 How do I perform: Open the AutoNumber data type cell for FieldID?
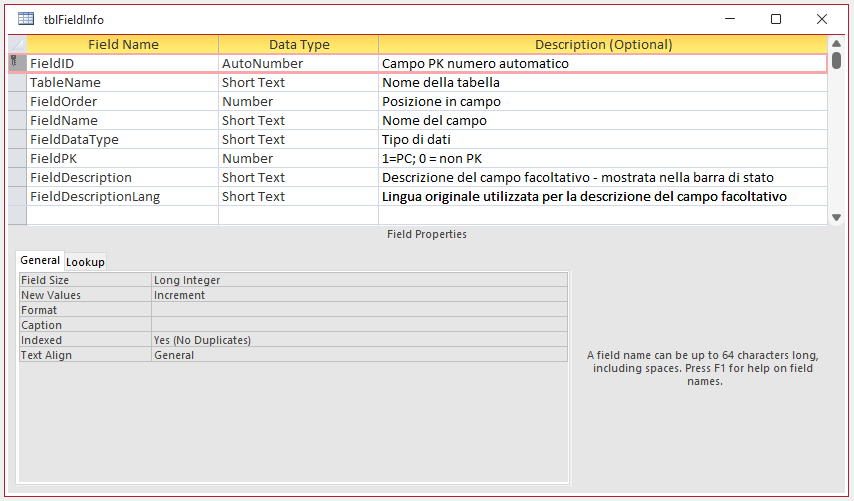299,64
